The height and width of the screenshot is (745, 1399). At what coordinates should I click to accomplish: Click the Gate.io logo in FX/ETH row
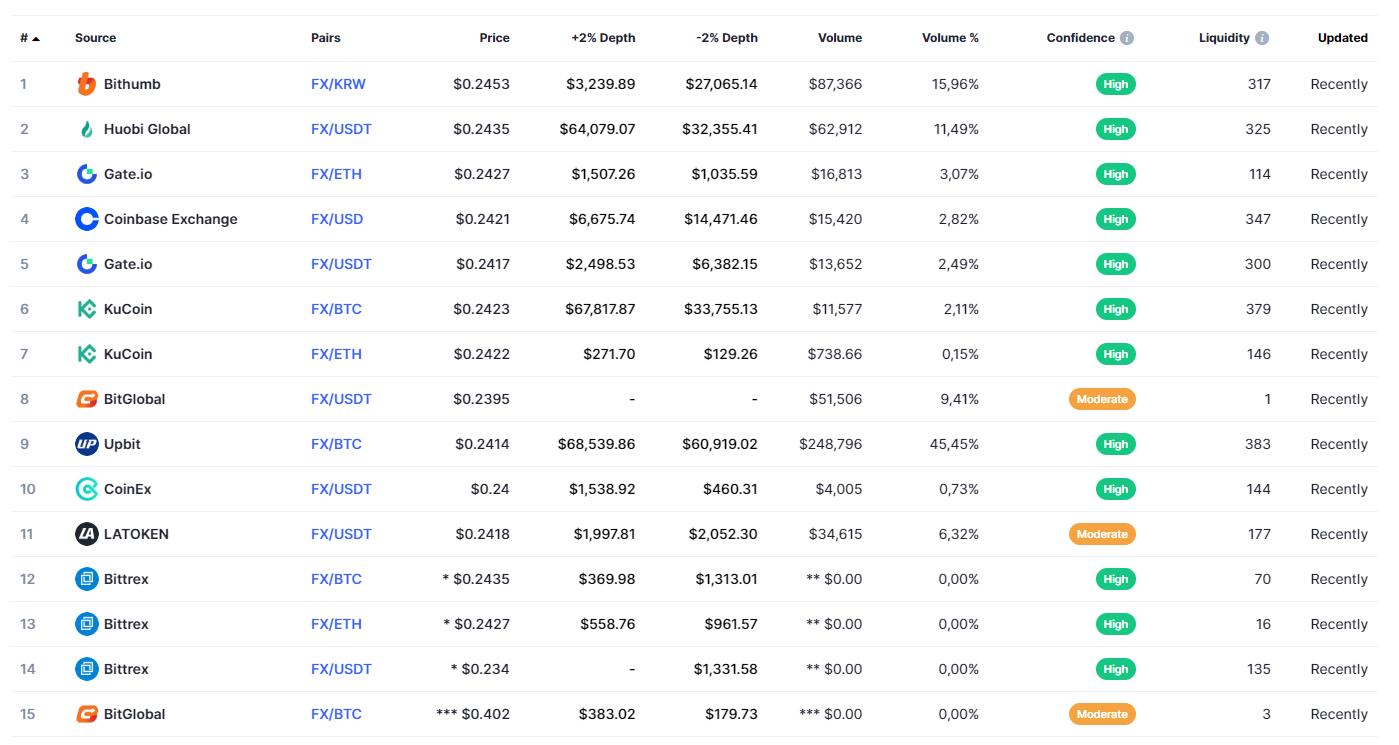click(x=87, y=174)
